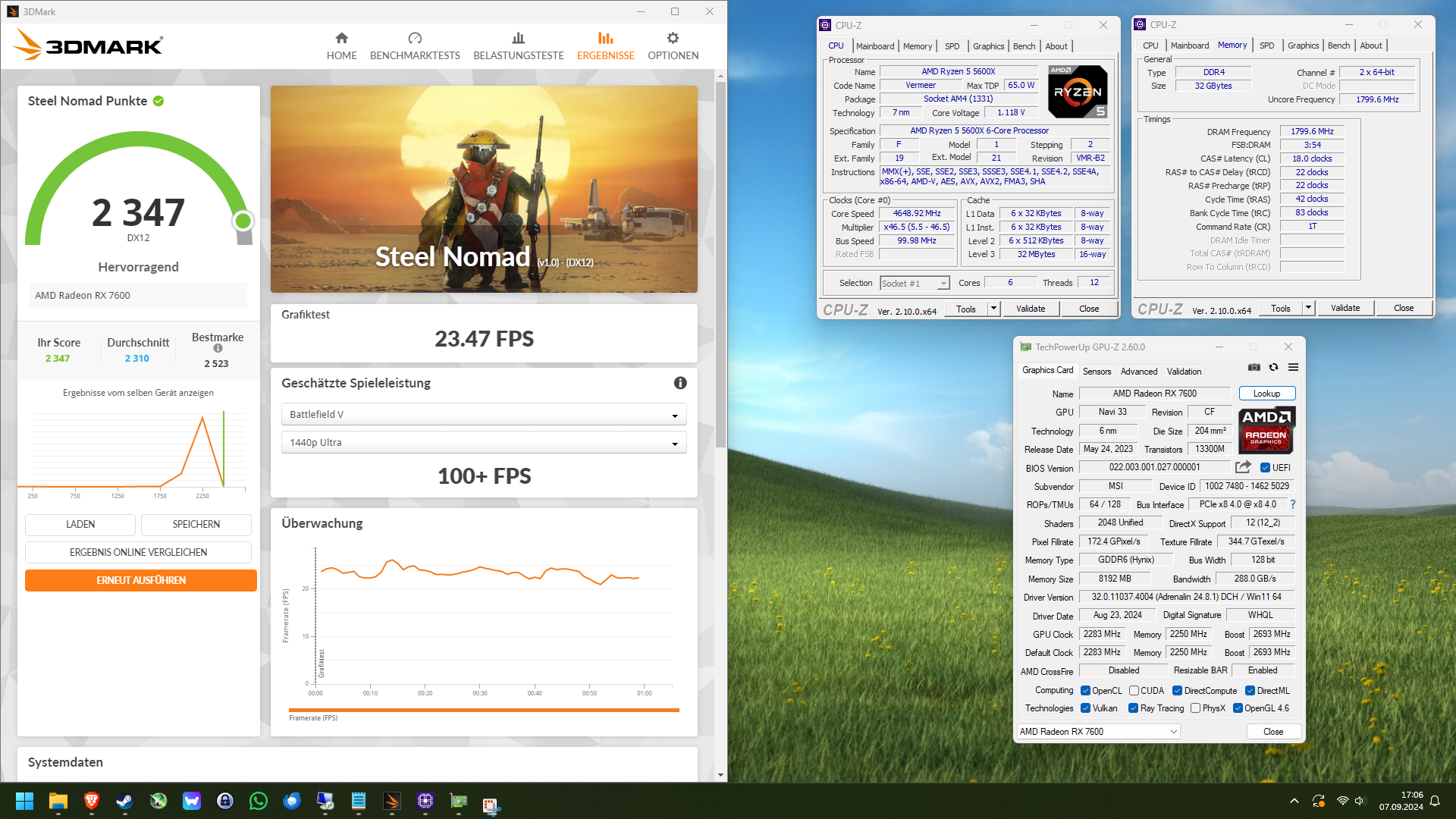
Task: Open BENCHMARKTESTS section
Action: click(x=415, y=45)
